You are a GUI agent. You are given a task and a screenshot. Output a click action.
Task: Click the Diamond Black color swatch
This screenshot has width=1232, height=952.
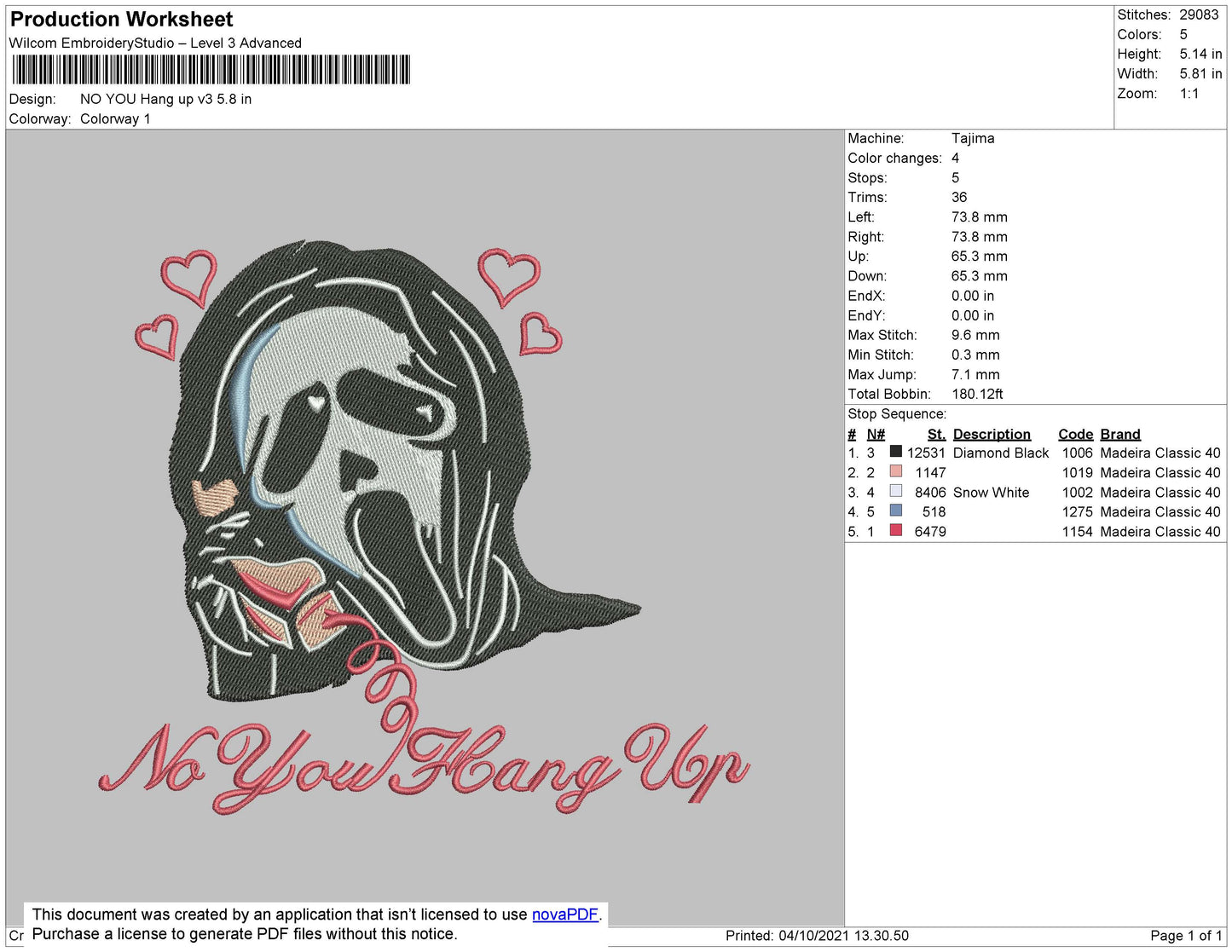click(895, 452)
